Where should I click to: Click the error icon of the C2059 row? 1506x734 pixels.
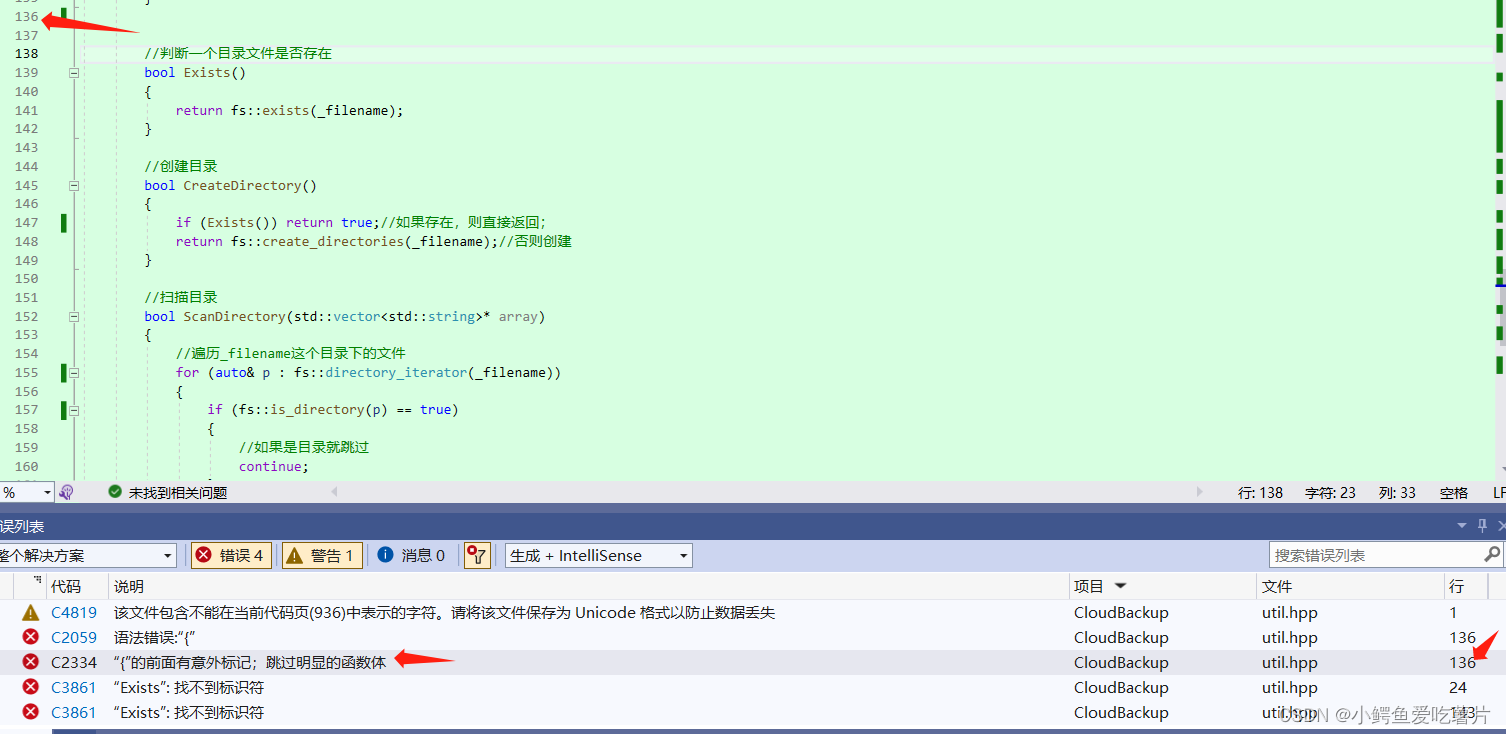[x=31, y=637]
